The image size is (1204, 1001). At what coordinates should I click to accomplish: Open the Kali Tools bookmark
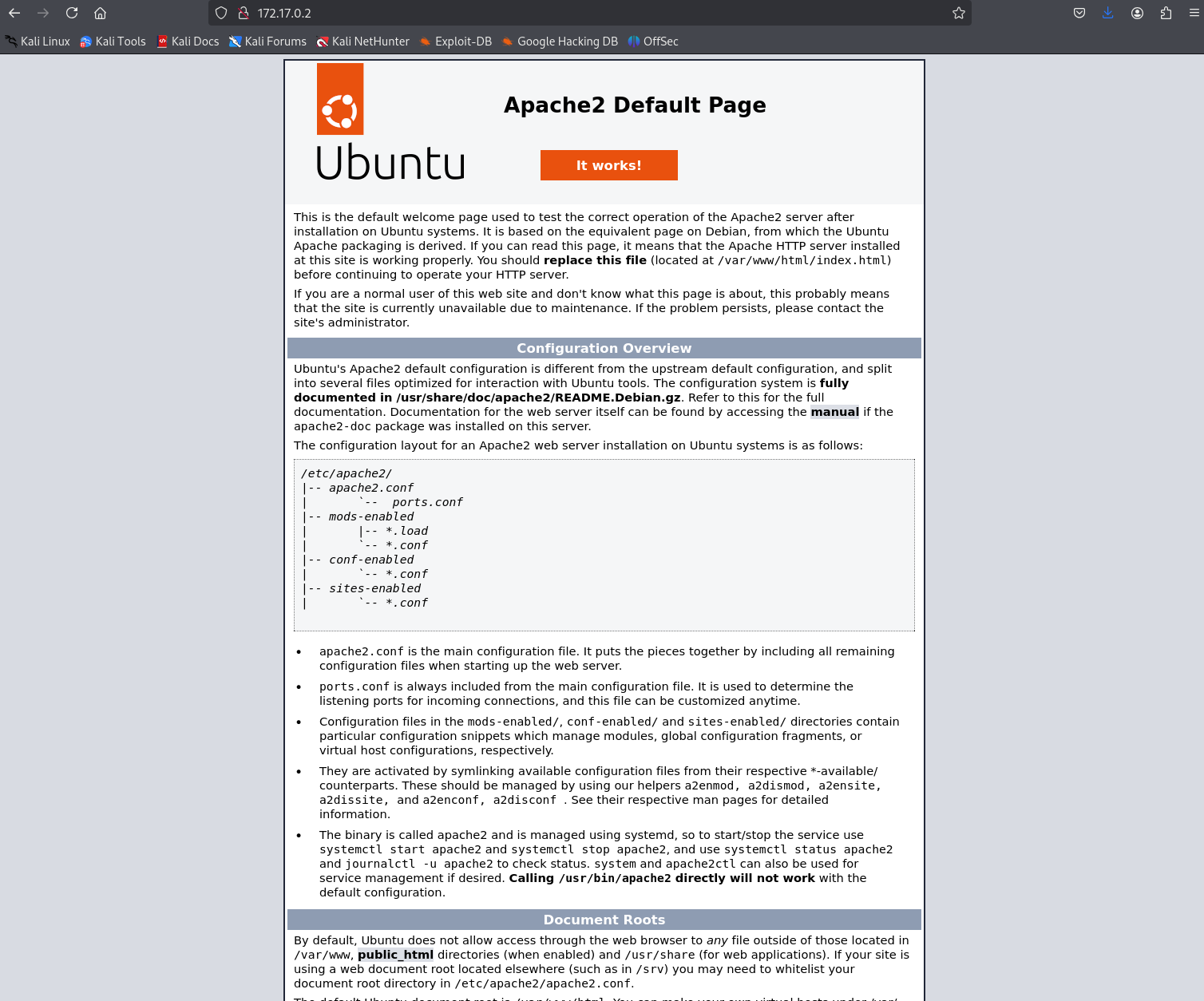pos(113,42)
